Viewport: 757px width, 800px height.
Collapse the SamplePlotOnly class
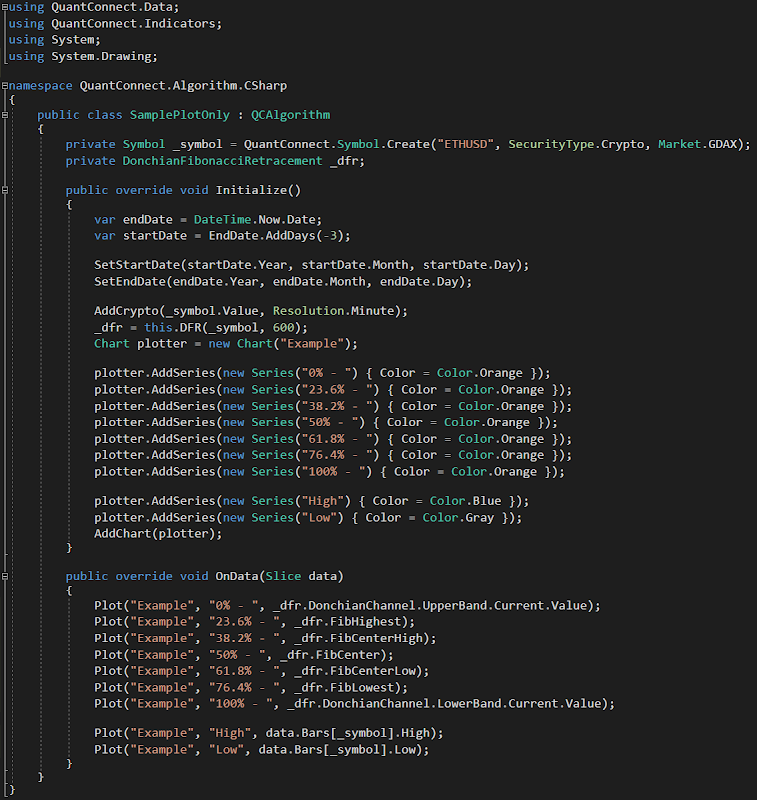point(5,115)
